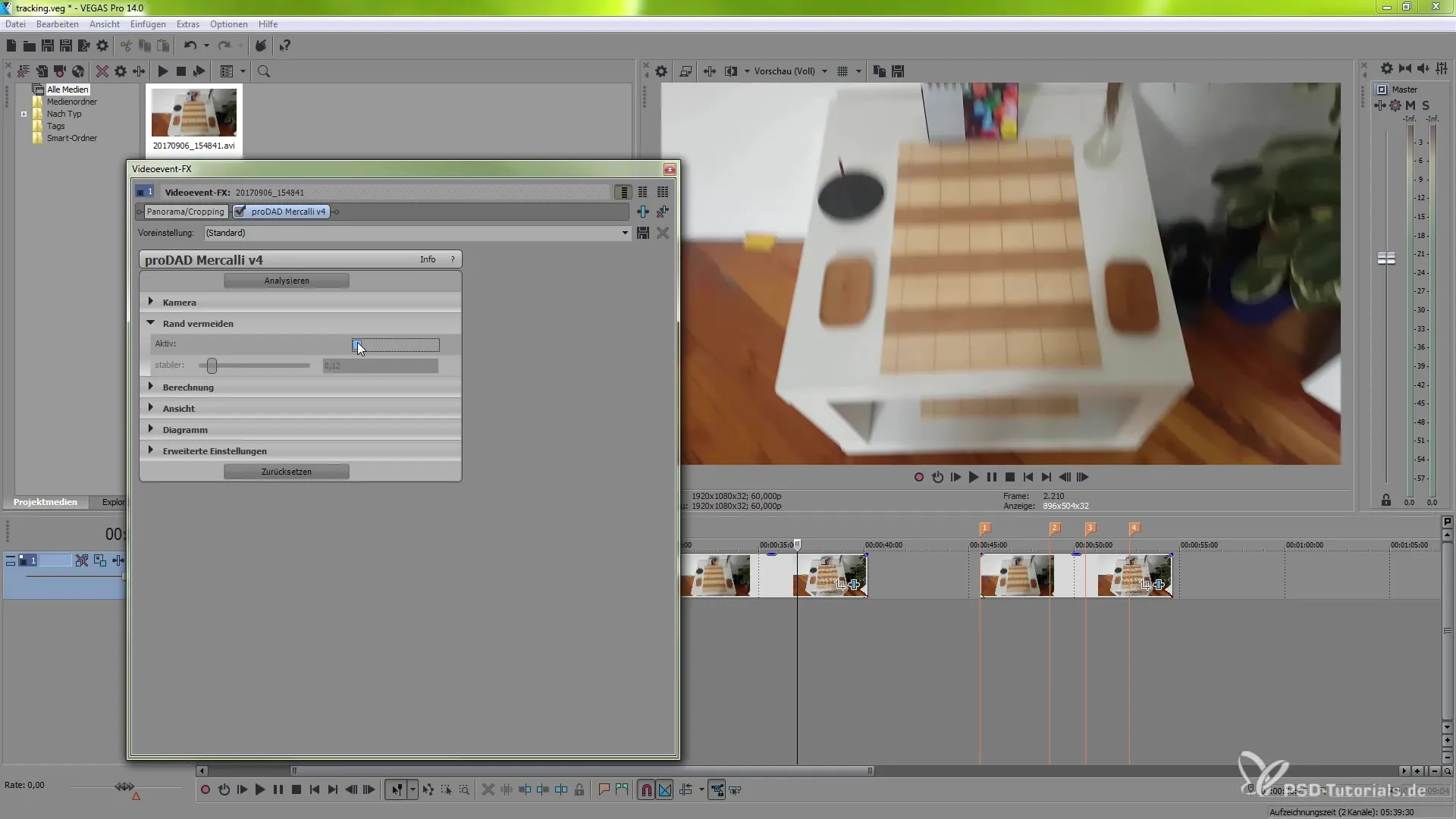Expand the Diagramm section
The height and width of the screenshot is (819, 1456).
click(150, 429)
